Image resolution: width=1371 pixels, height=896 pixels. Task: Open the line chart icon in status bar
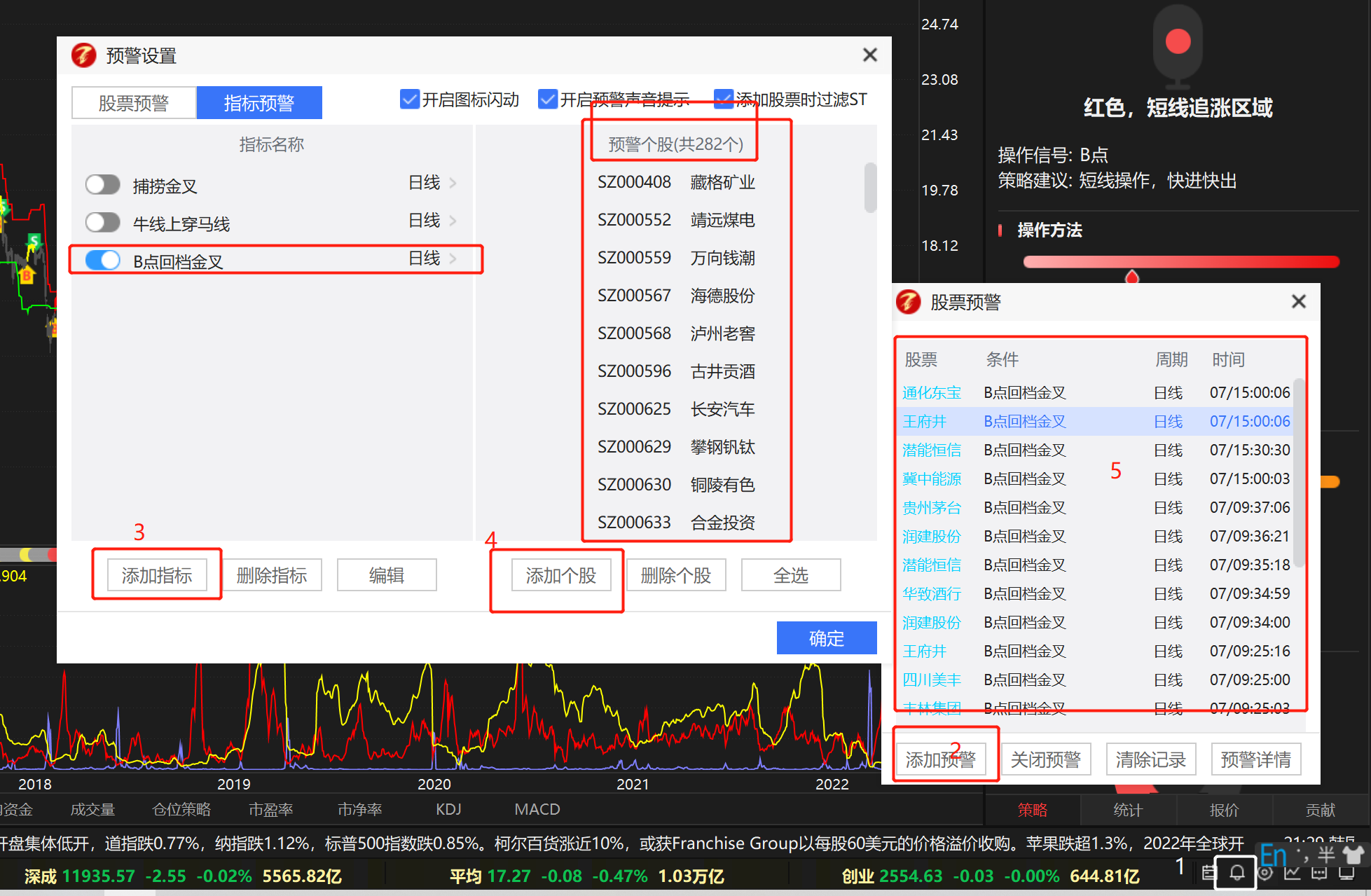[x=1293, y=872]
